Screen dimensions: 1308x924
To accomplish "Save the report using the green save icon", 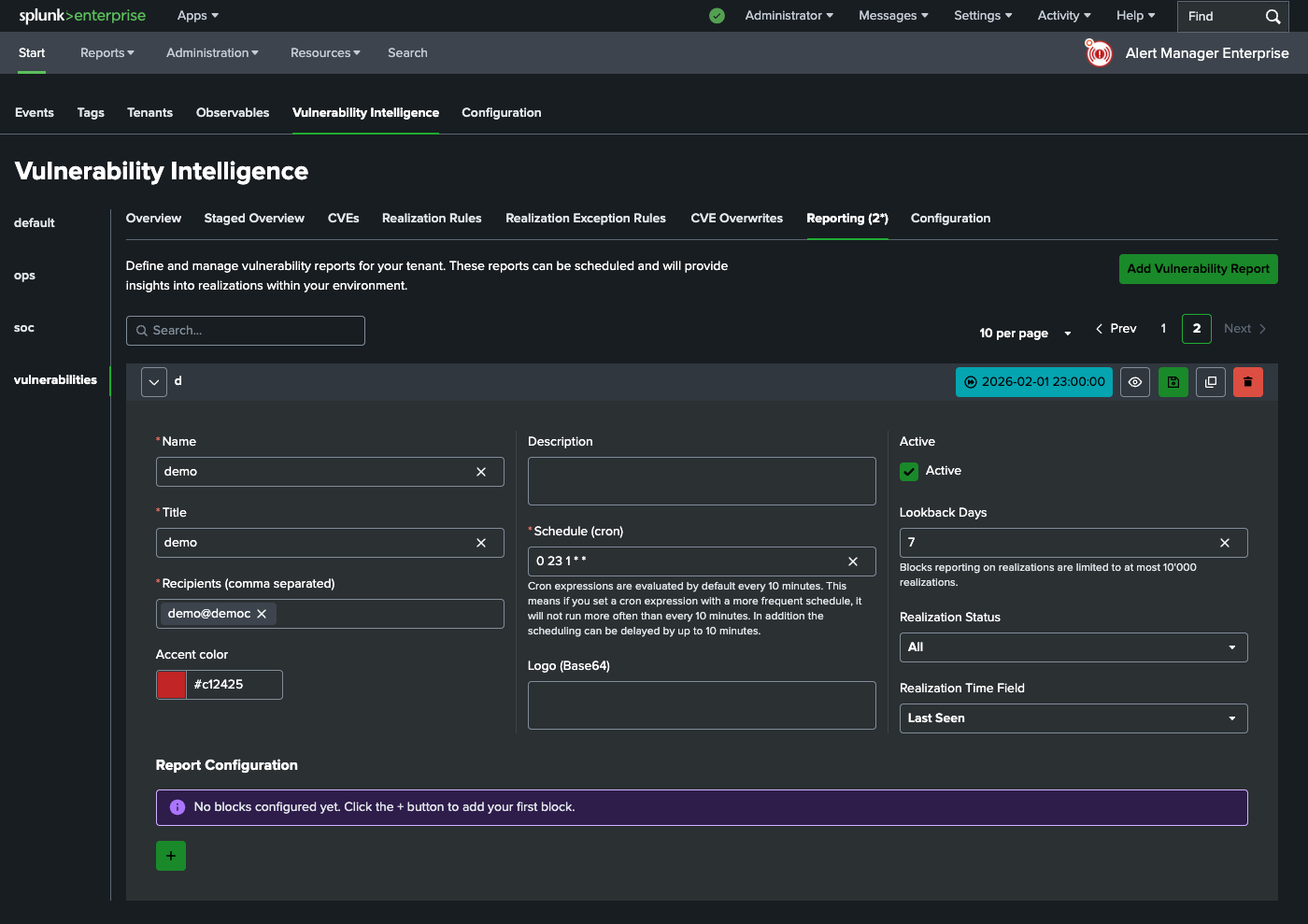I will pyautogui.click(x=1173, y=381).
